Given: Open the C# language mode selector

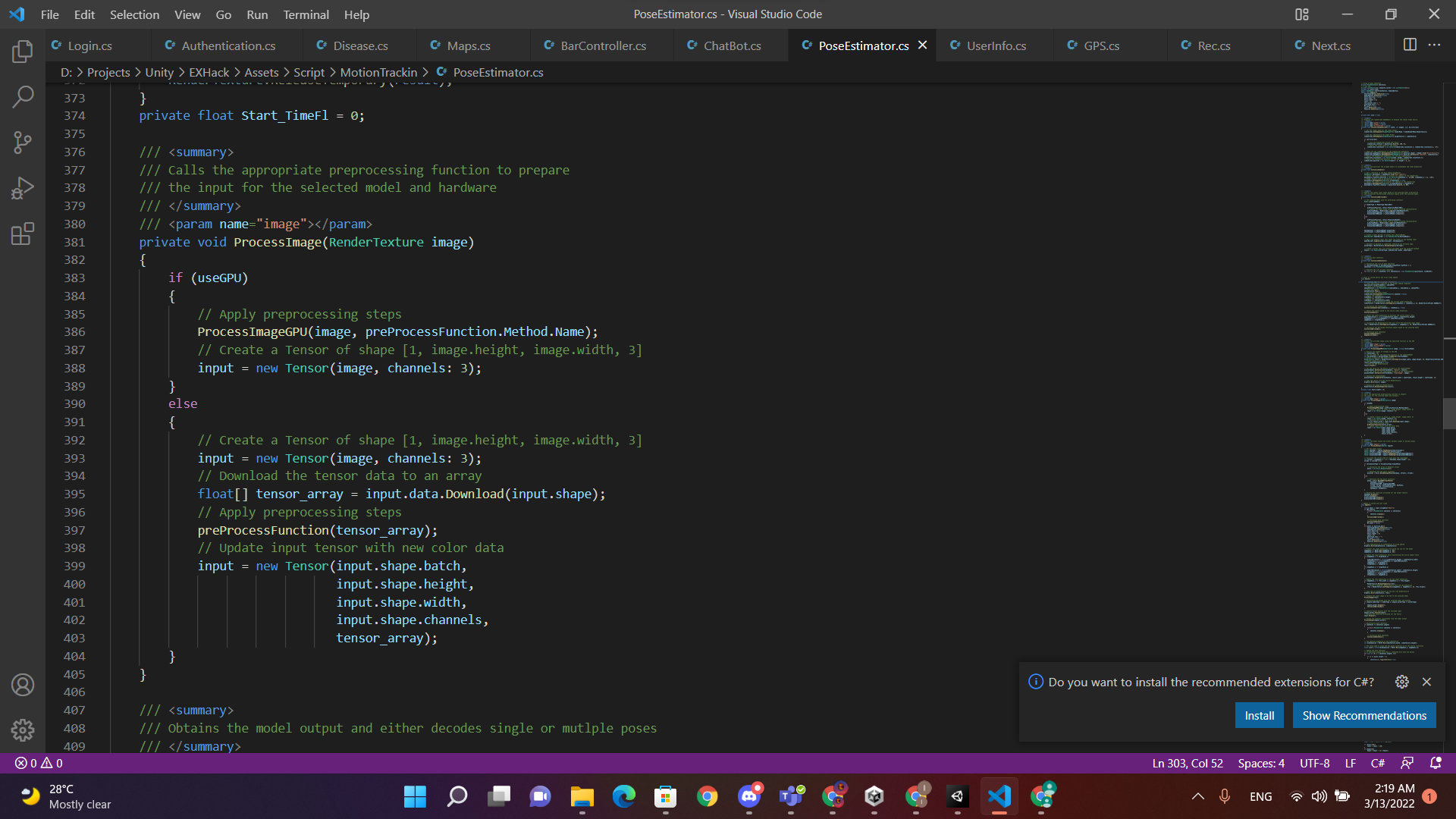Looking at the screenshot, I should coord(1378,763).
